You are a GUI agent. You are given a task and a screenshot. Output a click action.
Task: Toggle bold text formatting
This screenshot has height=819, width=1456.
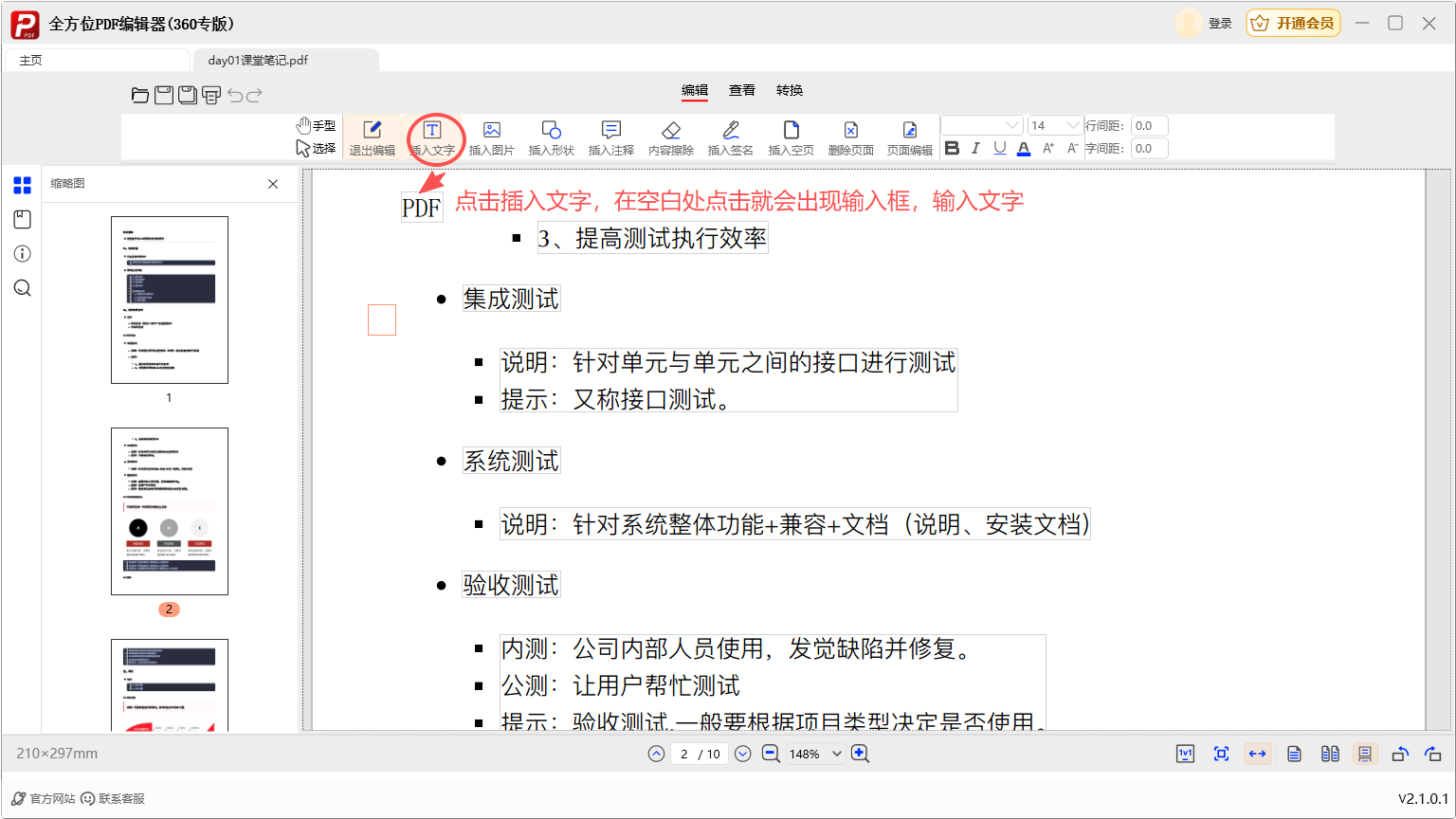coord(952,148)
